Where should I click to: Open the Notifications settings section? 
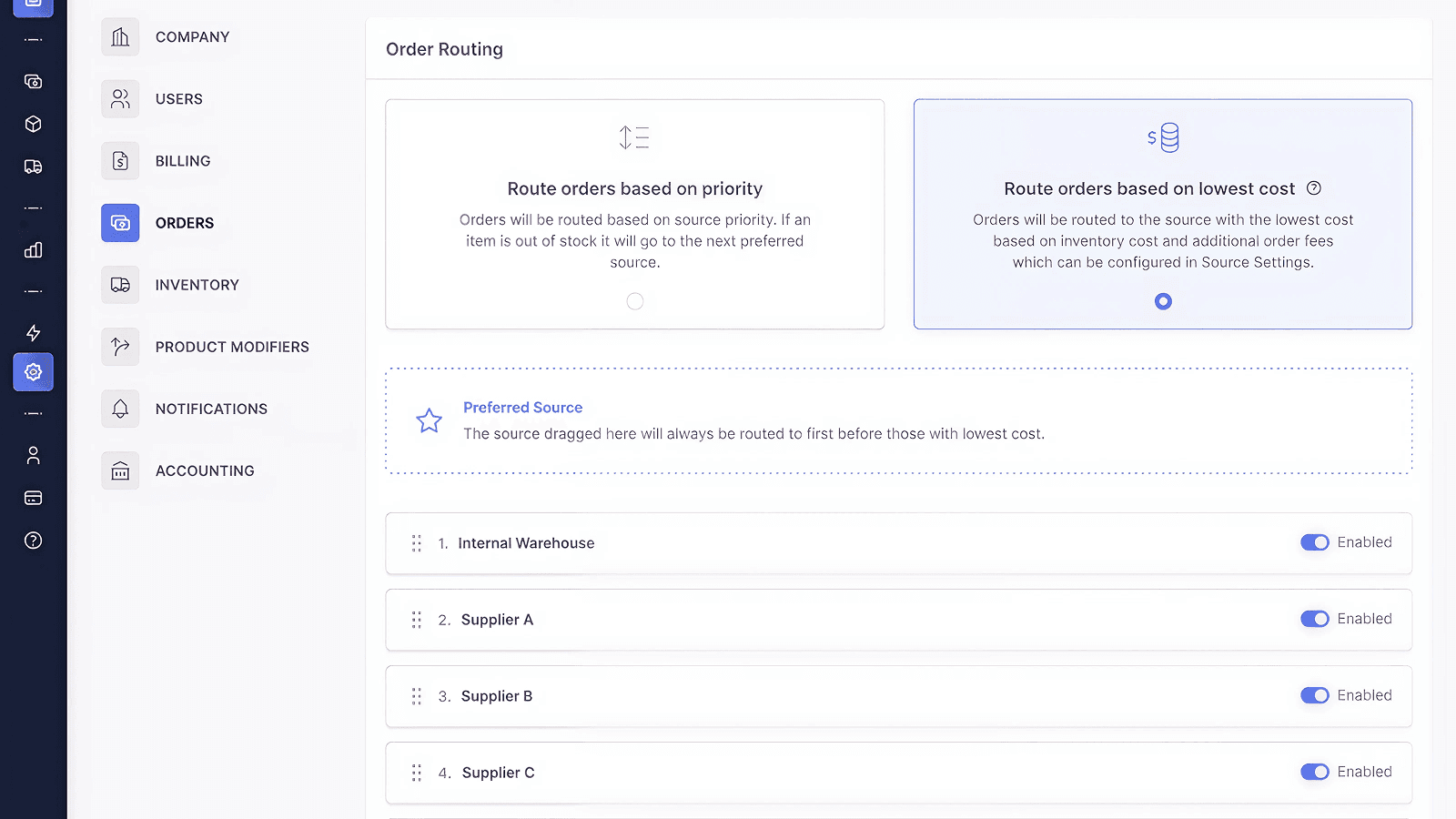(211, 409)
